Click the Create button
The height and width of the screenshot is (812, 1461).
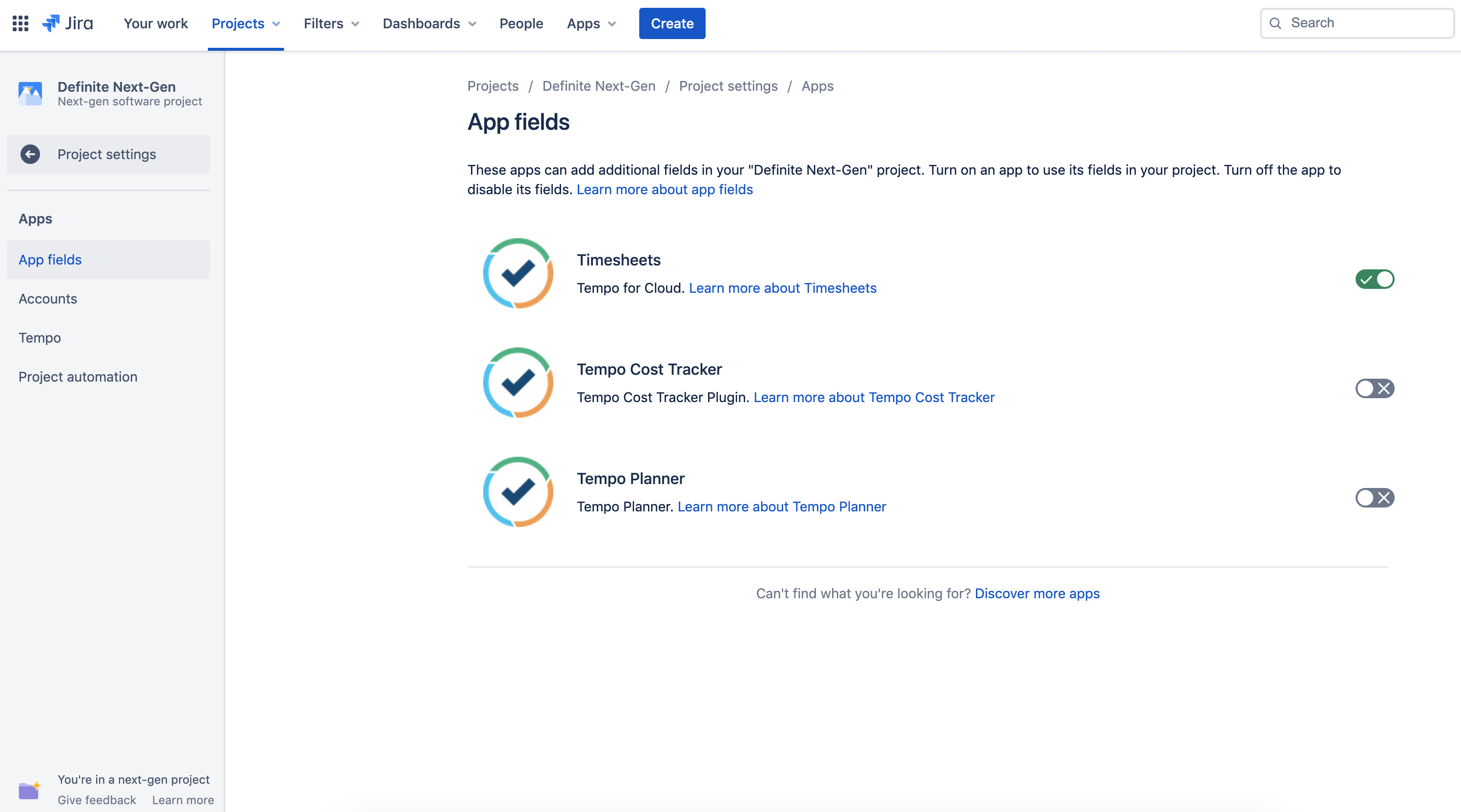(x=671, y=23)
